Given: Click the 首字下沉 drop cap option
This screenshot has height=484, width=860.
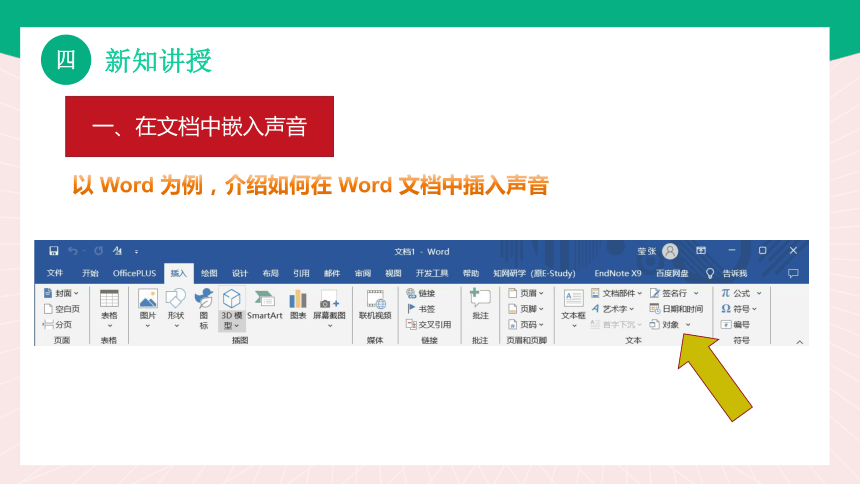Looking at the screenshot, I should [616, 324].
